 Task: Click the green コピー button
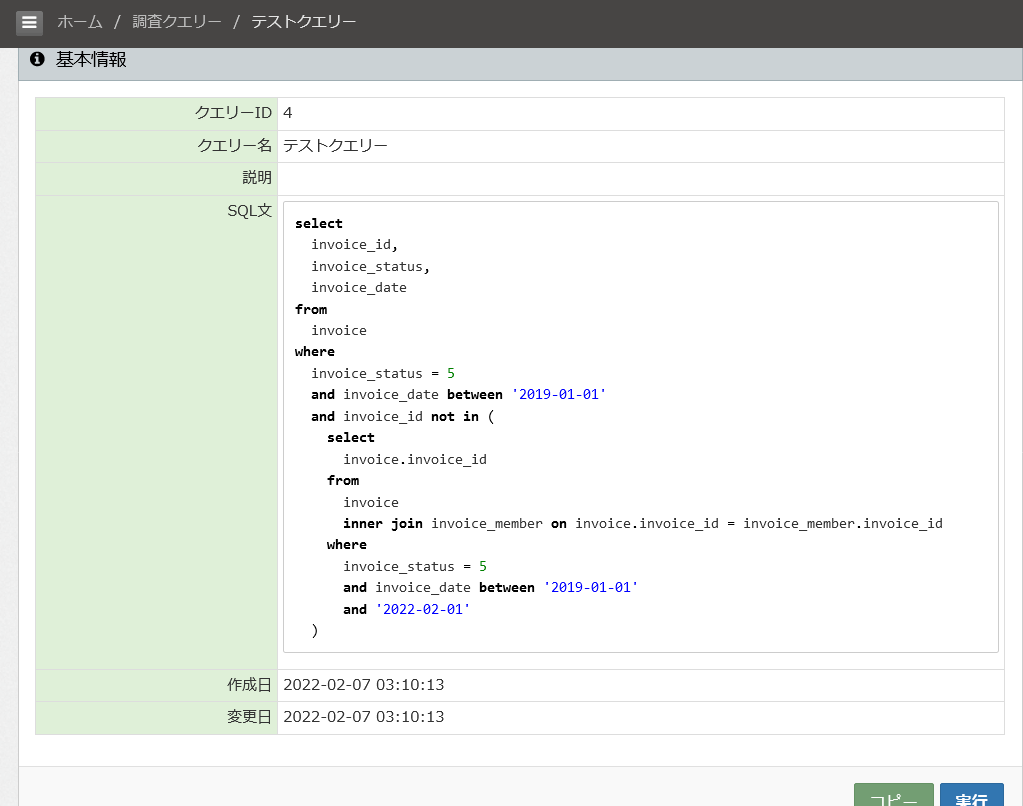point(893,796)
